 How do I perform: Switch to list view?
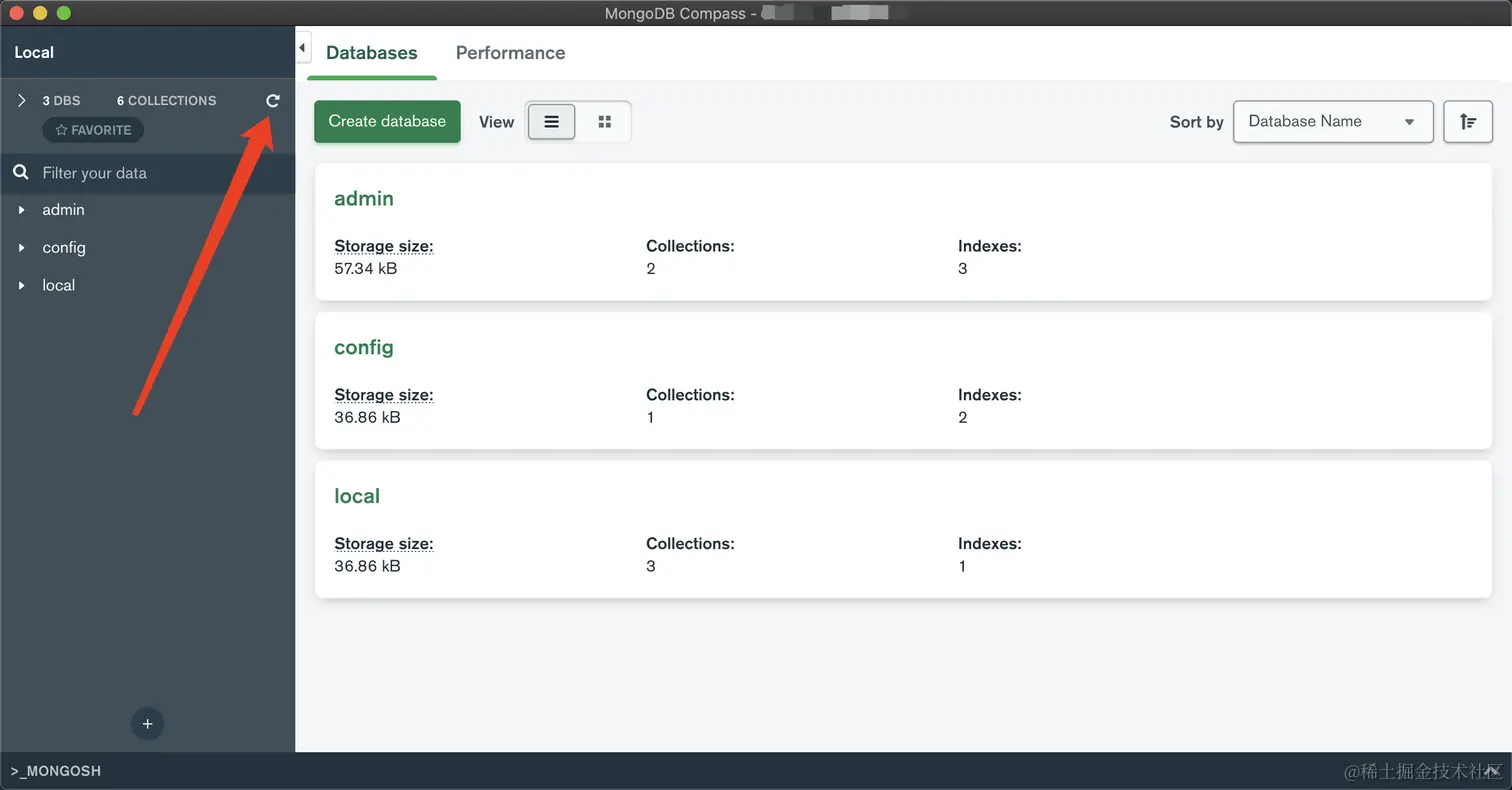tap(551, 122)
